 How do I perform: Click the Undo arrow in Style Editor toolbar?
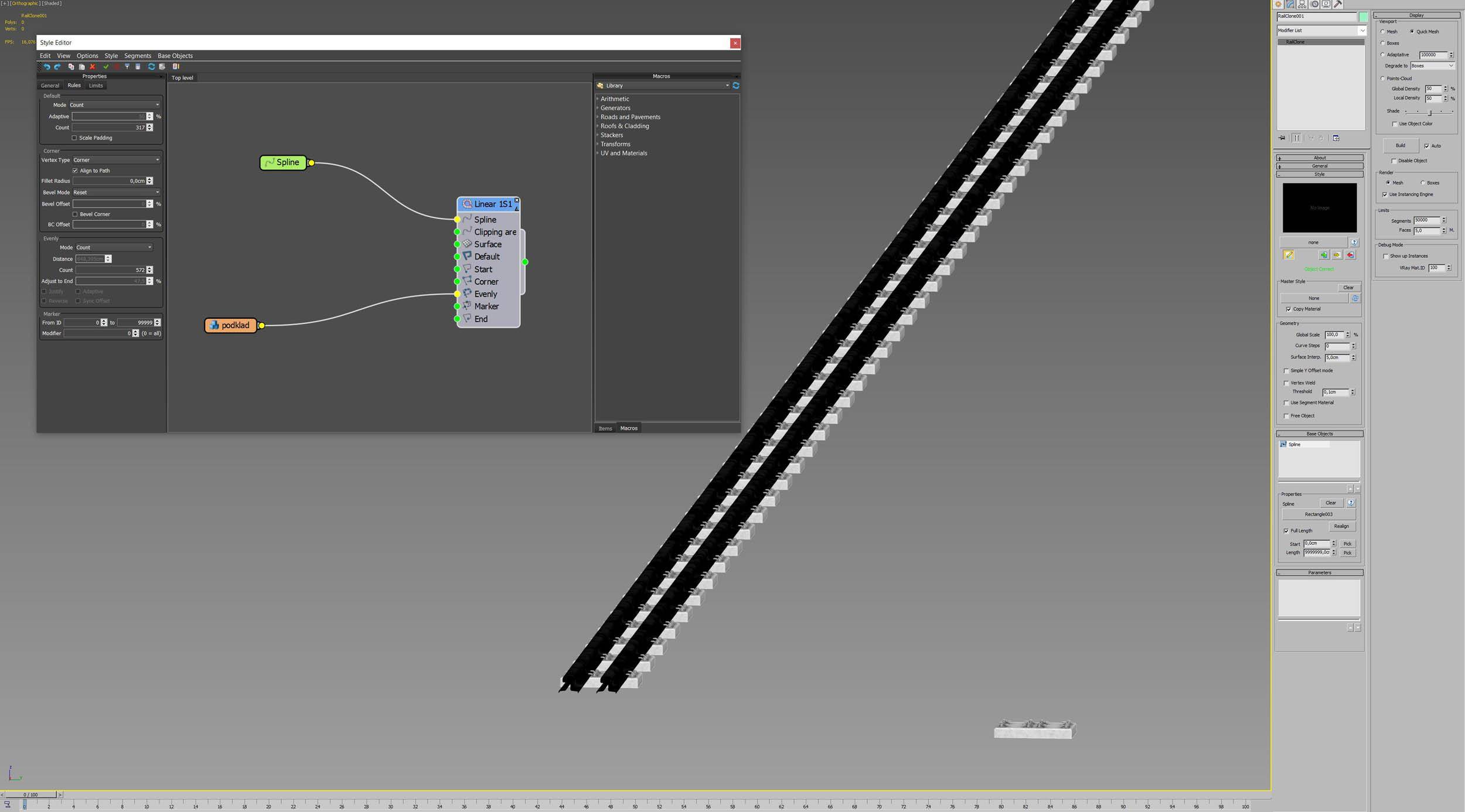47,67
